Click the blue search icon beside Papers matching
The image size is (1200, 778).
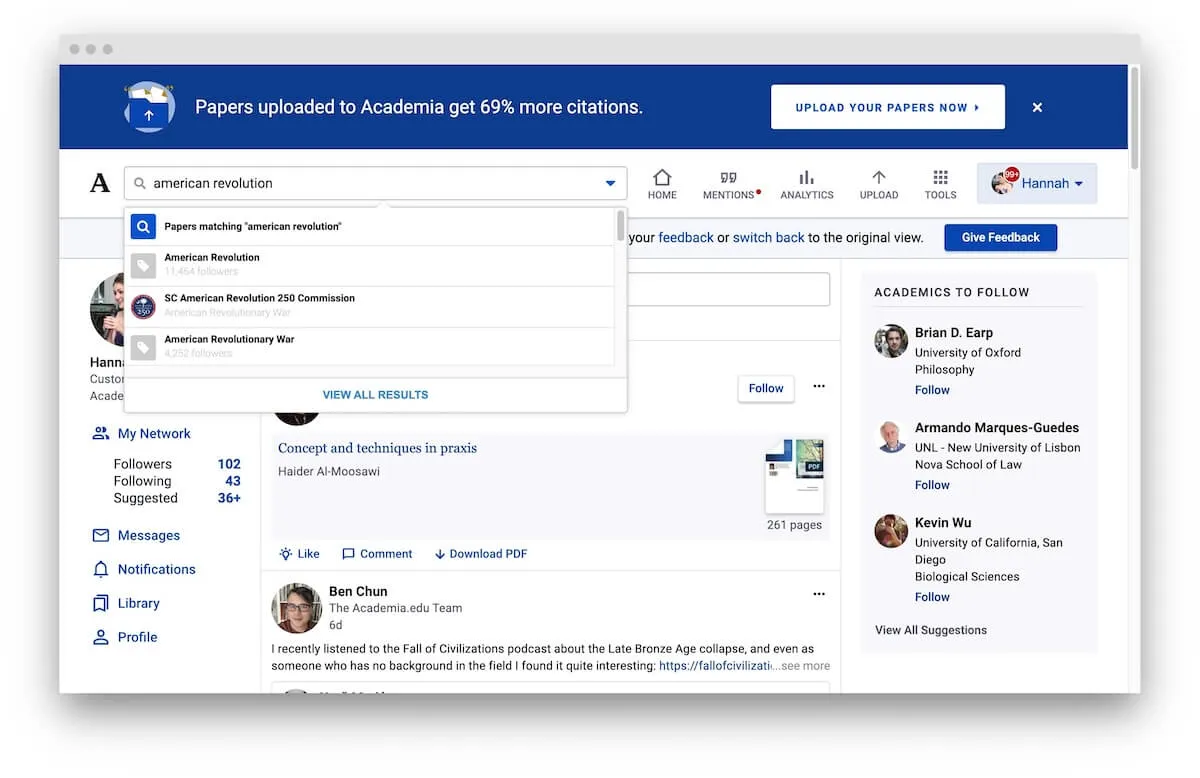tap(144, 227)
